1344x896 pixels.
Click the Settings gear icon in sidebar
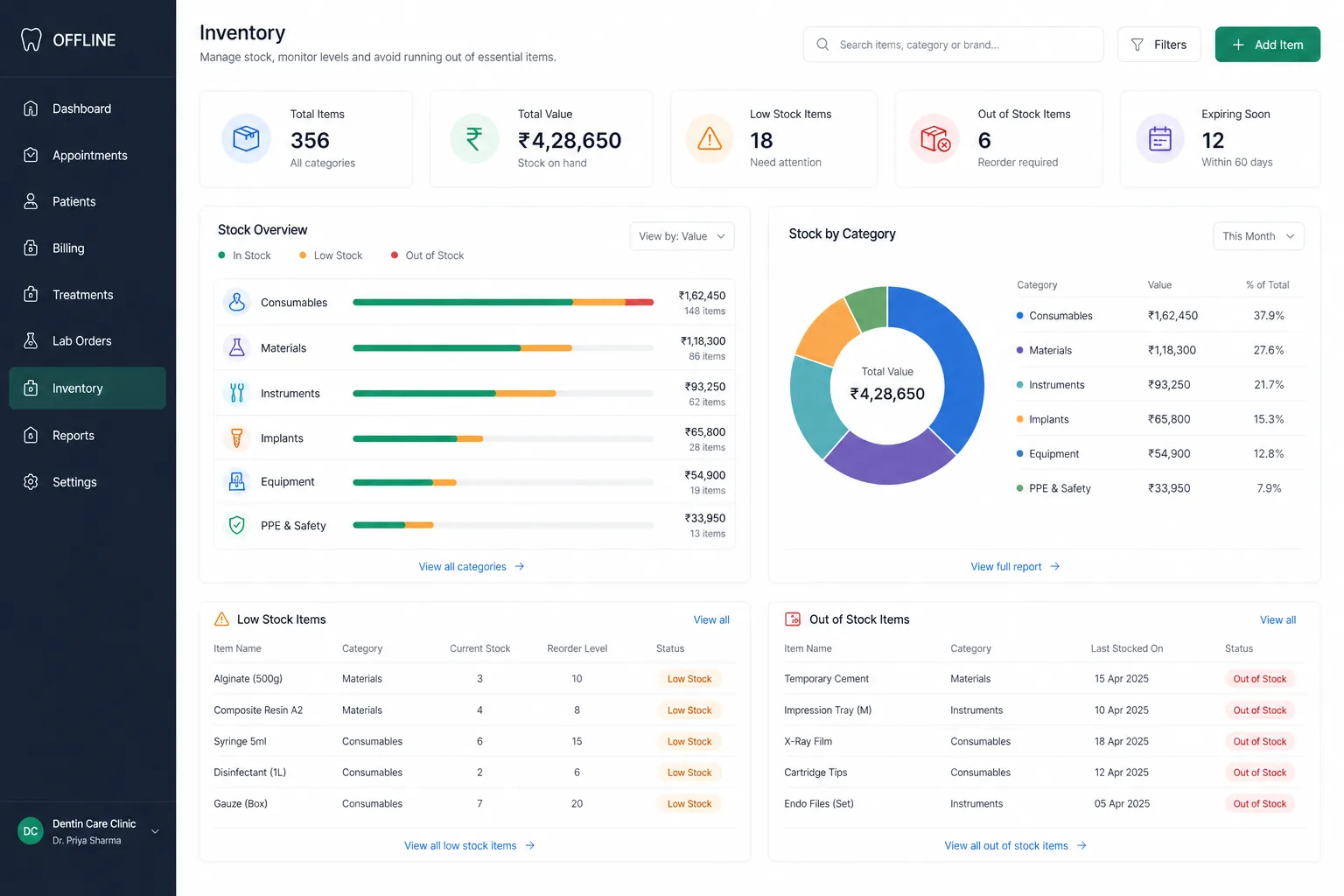tap(31, 481)
